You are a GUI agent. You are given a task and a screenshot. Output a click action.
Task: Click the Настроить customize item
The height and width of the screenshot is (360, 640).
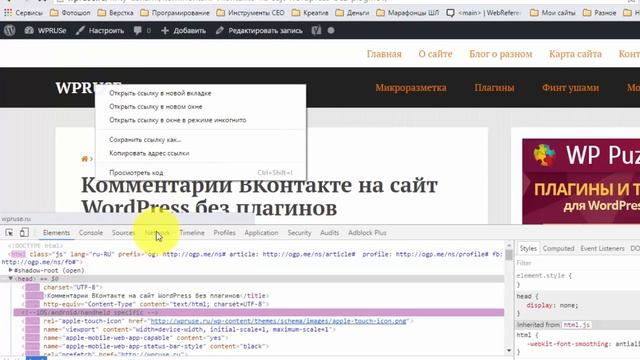(x=100, y=31)
